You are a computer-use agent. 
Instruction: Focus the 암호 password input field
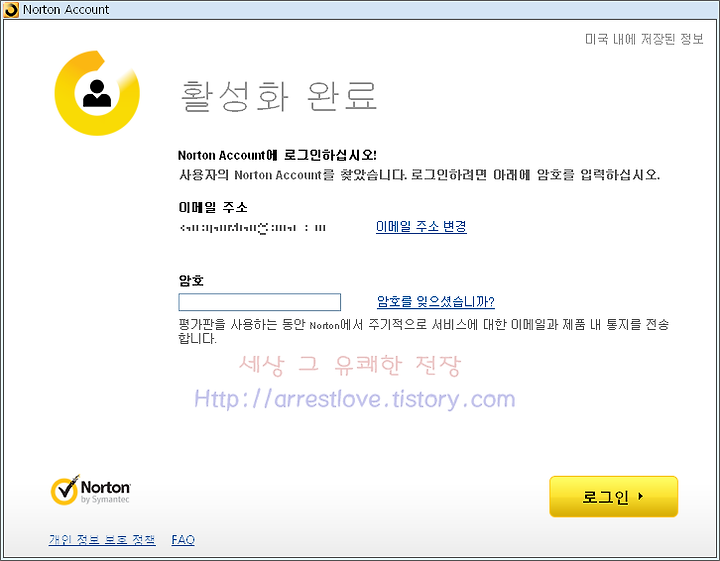(x=259, y=302)
